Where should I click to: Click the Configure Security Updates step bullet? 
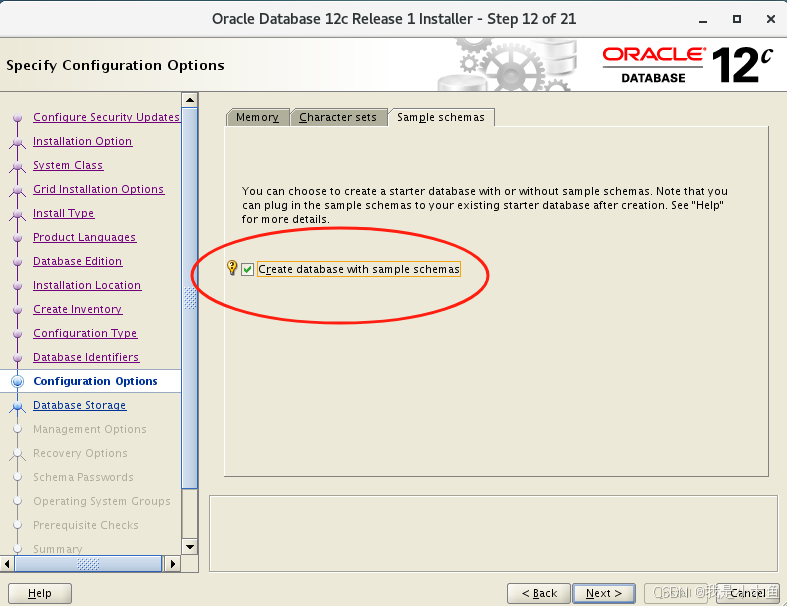coord(18,117)
